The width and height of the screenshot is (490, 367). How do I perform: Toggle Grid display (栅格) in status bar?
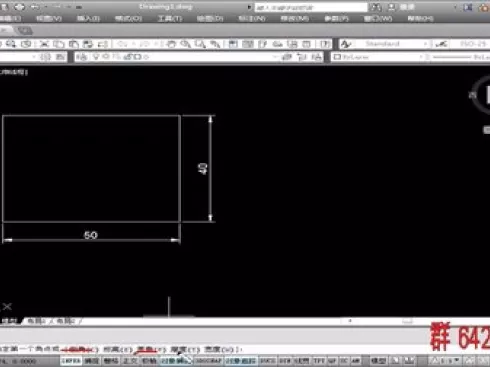[111, 361]
